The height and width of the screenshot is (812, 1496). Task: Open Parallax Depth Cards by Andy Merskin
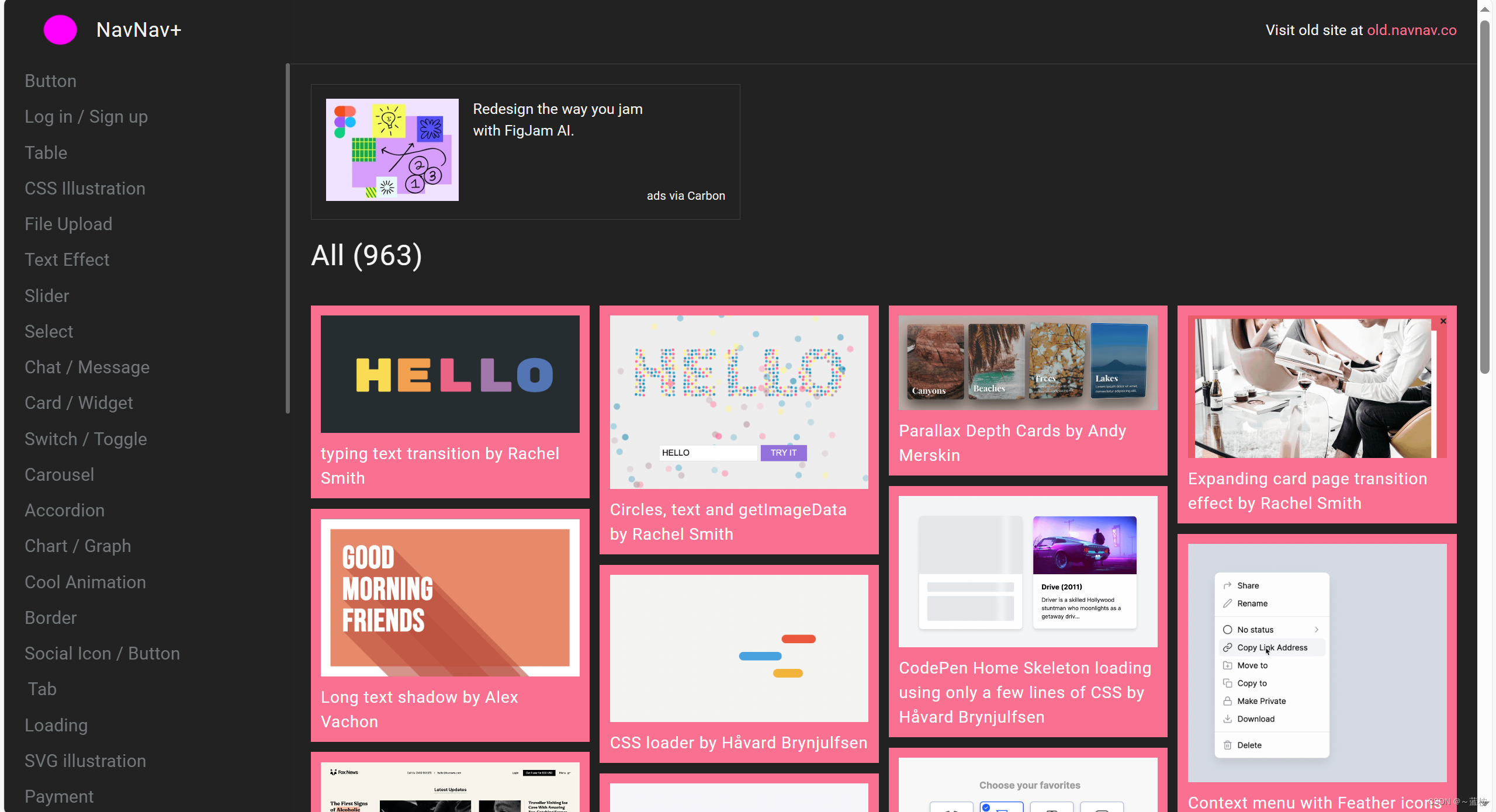(1012, 443)
